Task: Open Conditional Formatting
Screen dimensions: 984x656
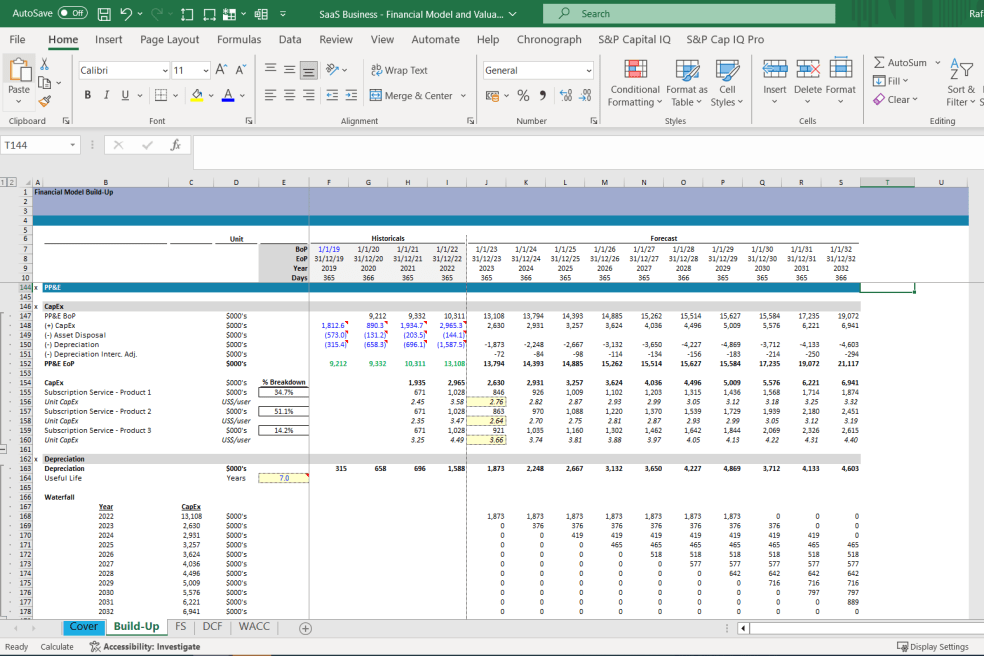Action: [634, 82]
